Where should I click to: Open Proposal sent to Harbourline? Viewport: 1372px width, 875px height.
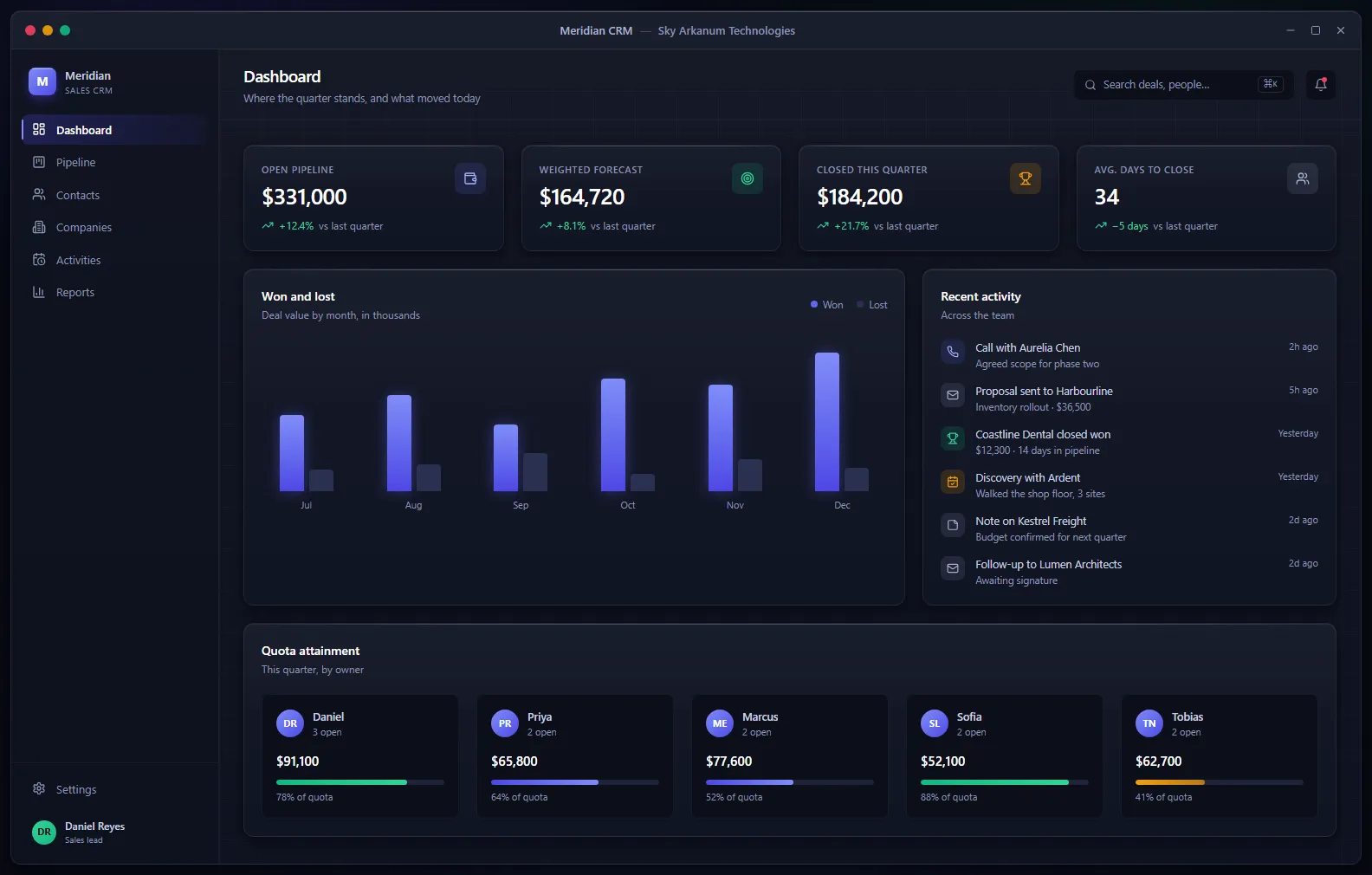(1129, 399)
